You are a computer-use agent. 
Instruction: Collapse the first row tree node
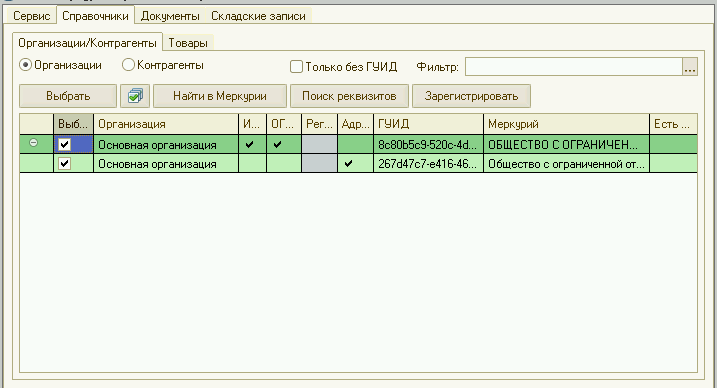click(x=33, y=143)
